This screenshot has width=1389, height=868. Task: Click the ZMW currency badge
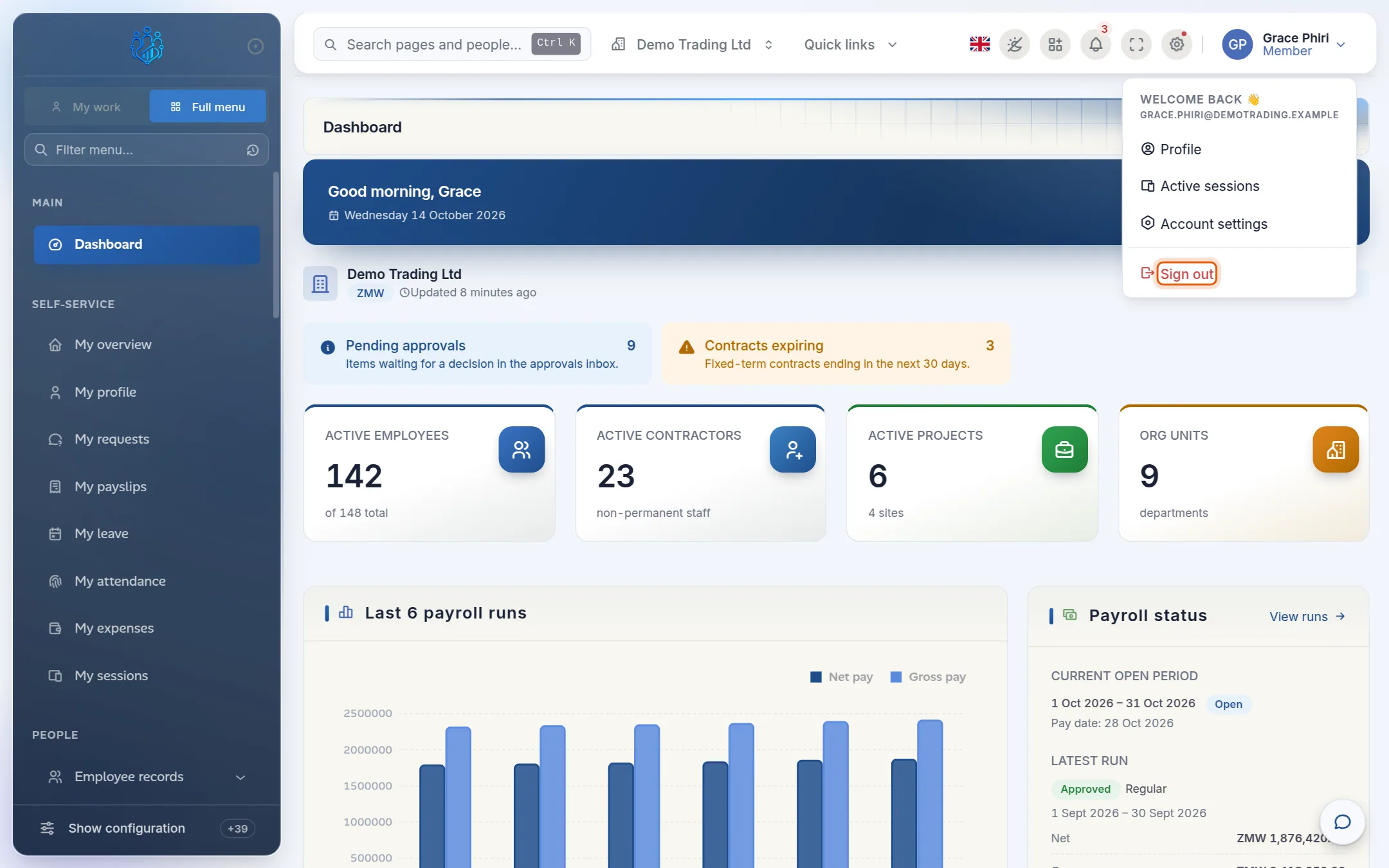pos(370,293)
